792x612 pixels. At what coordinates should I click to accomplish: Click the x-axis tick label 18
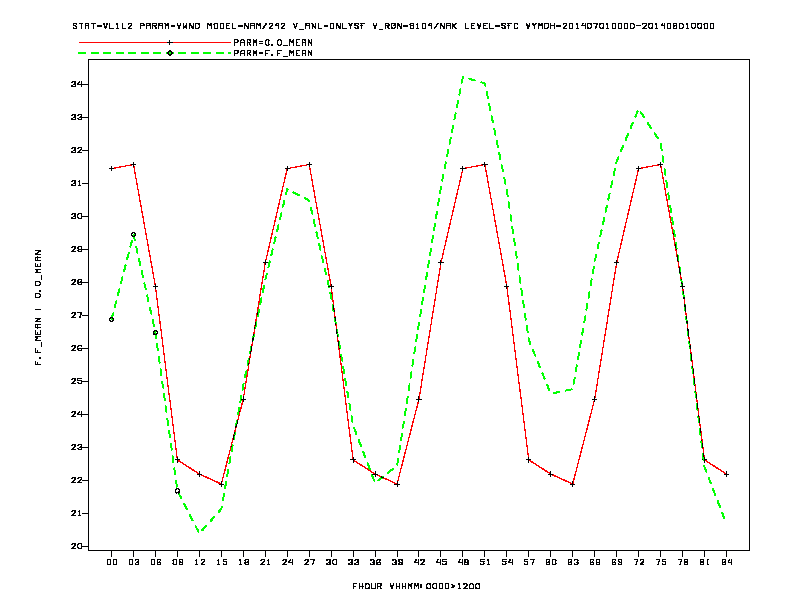point(243,562)
